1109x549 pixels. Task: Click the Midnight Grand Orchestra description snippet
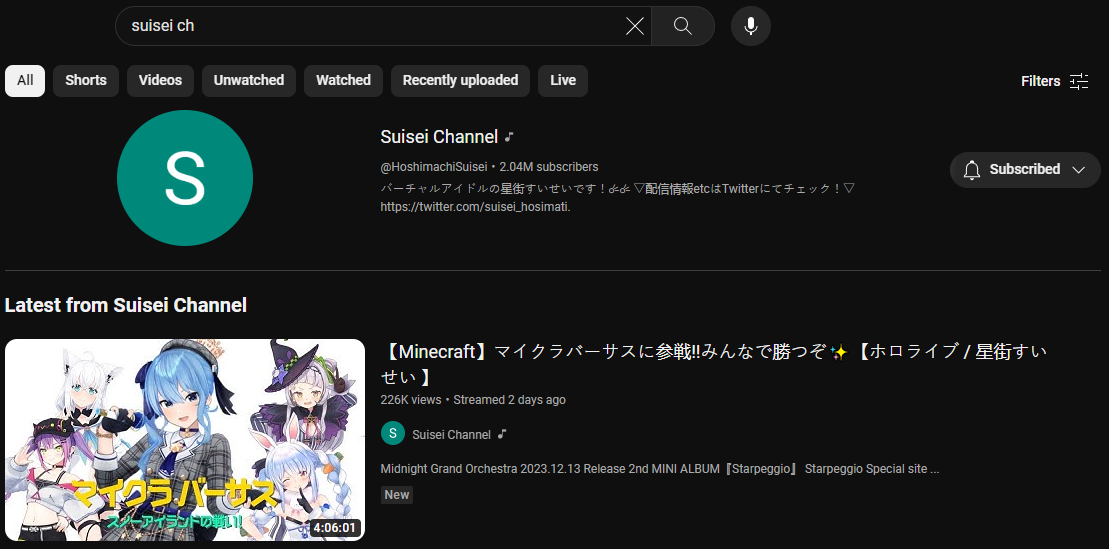click(x=660, y=469)
